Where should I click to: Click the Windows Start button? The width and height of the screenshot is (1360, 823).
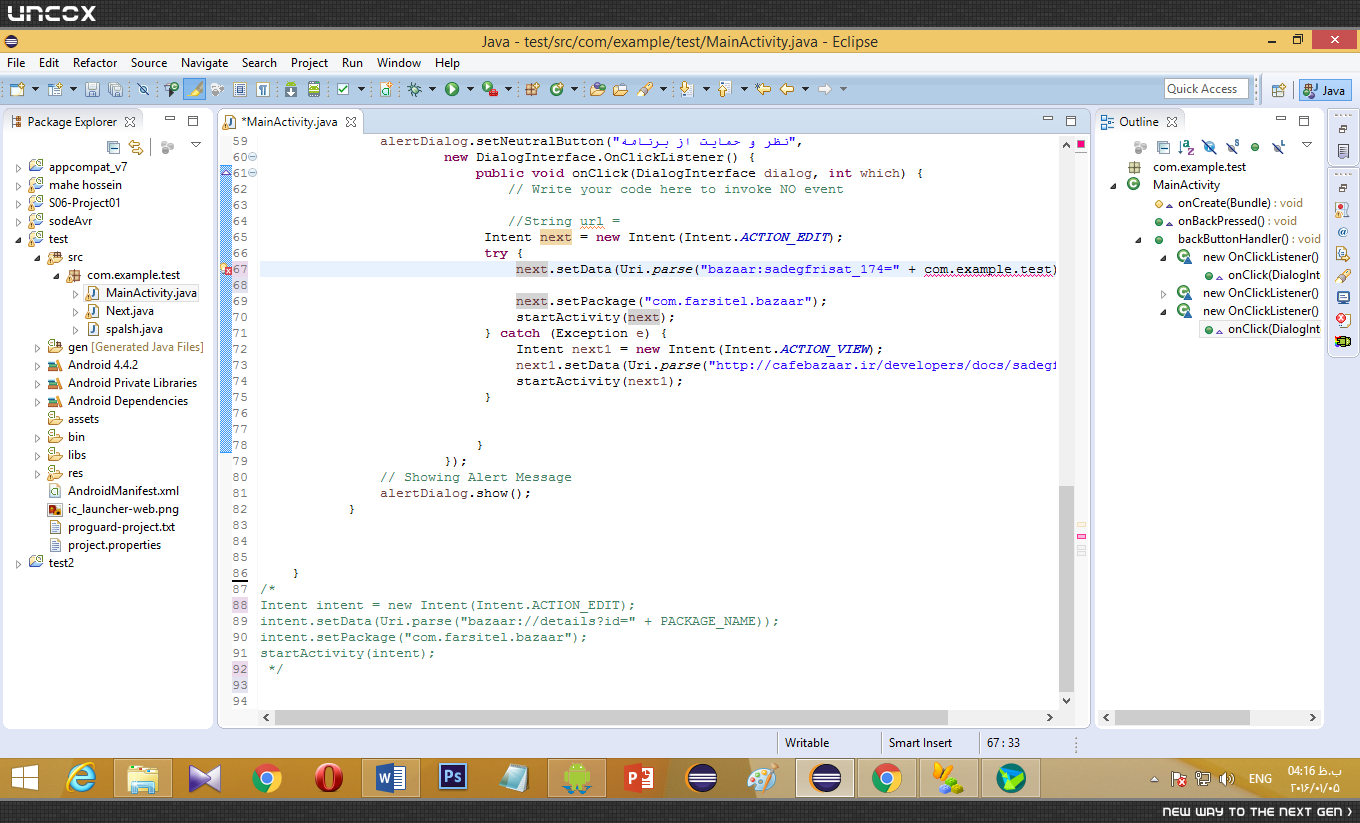tap(24, 777)
